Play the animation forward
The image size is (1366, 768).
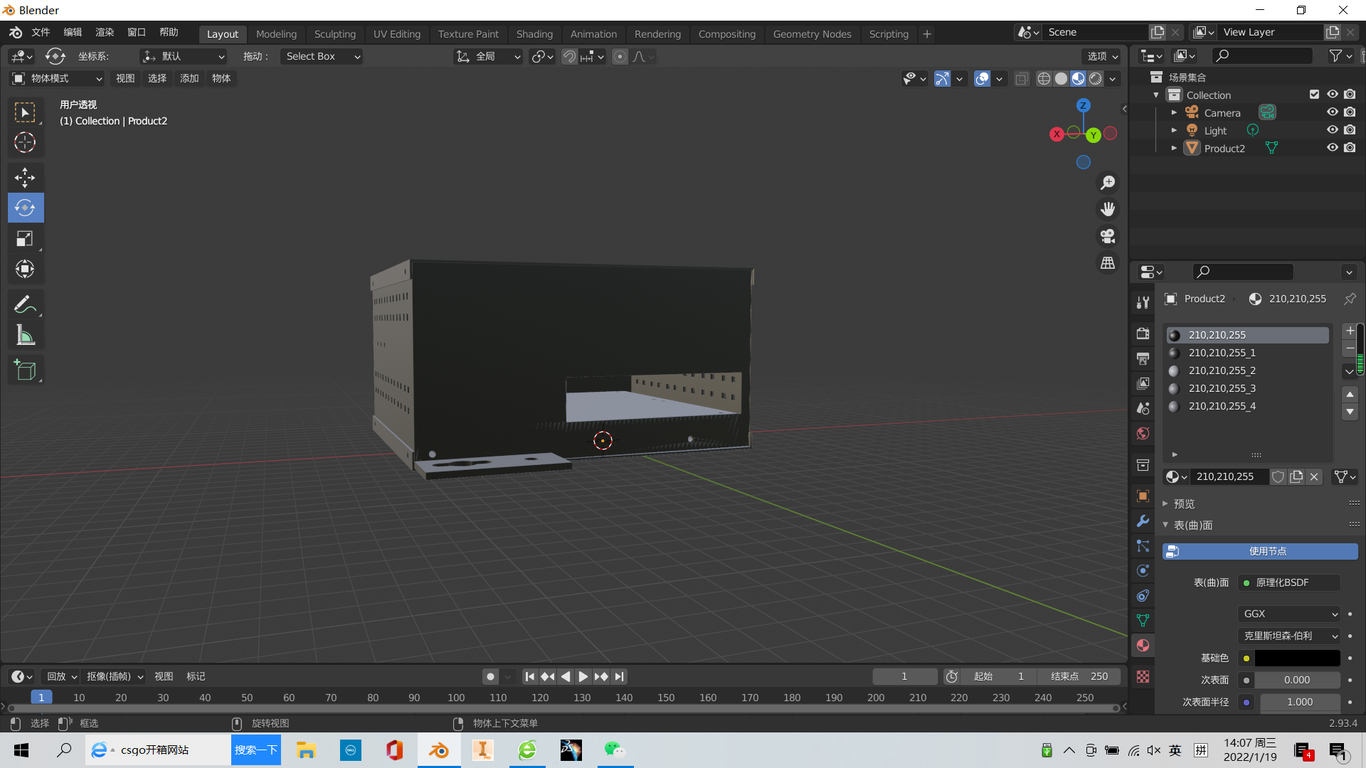point(583,677)
